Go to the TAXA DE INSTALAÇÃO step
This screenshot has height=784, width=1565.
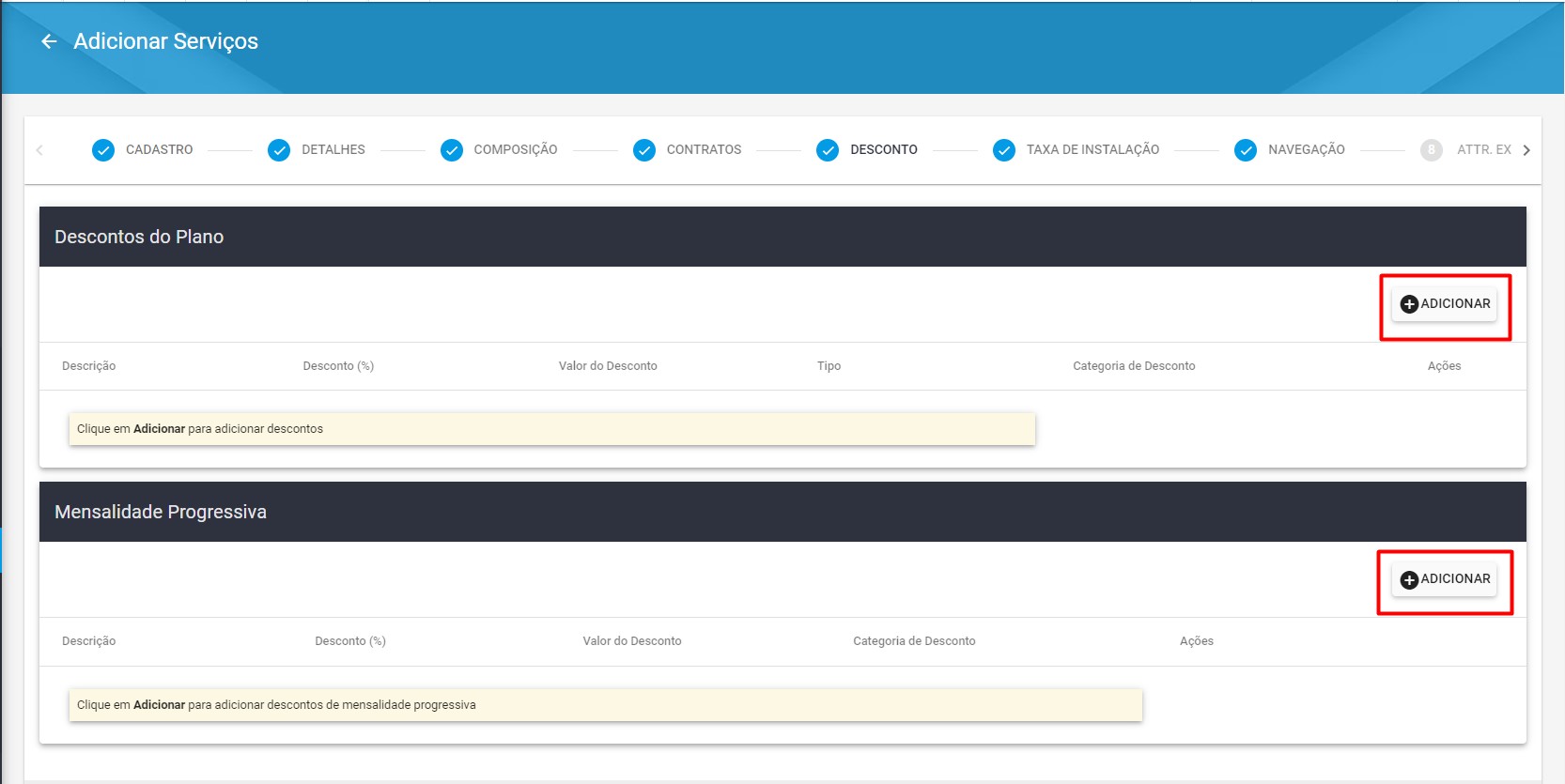(1092, 150)
